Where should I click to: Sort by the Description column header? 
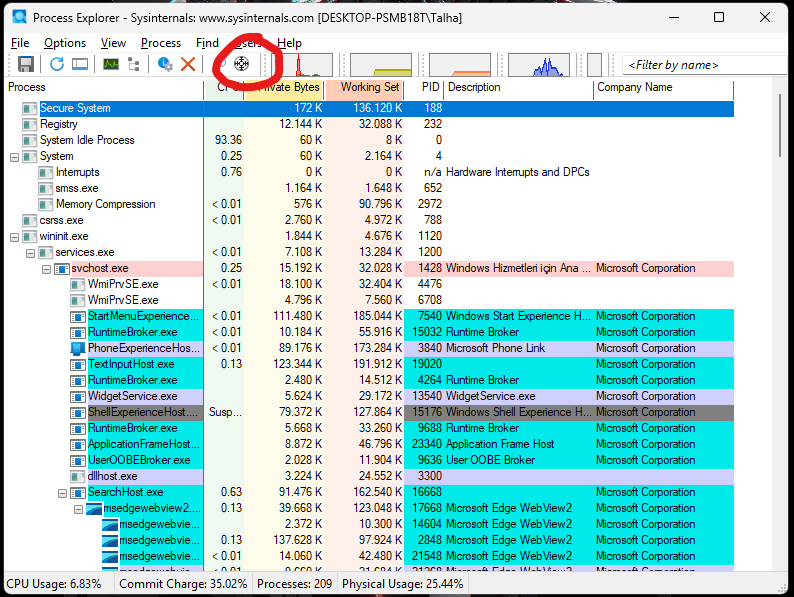tap(518, 87)
